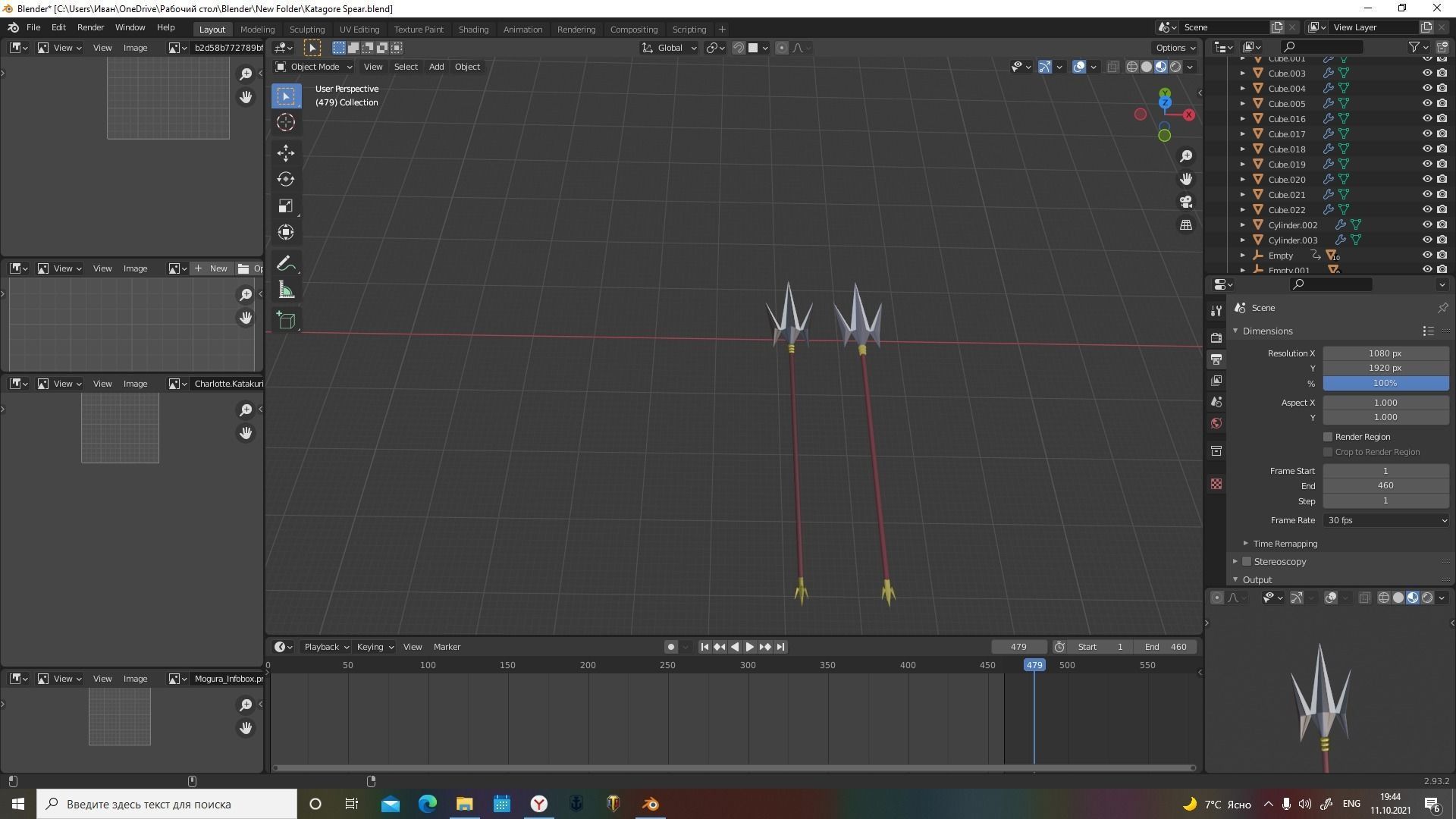The width and height of the screenshot is (1456, 819).
Task: Activate the Annotate pencil tool
Action: click(286, 264)
